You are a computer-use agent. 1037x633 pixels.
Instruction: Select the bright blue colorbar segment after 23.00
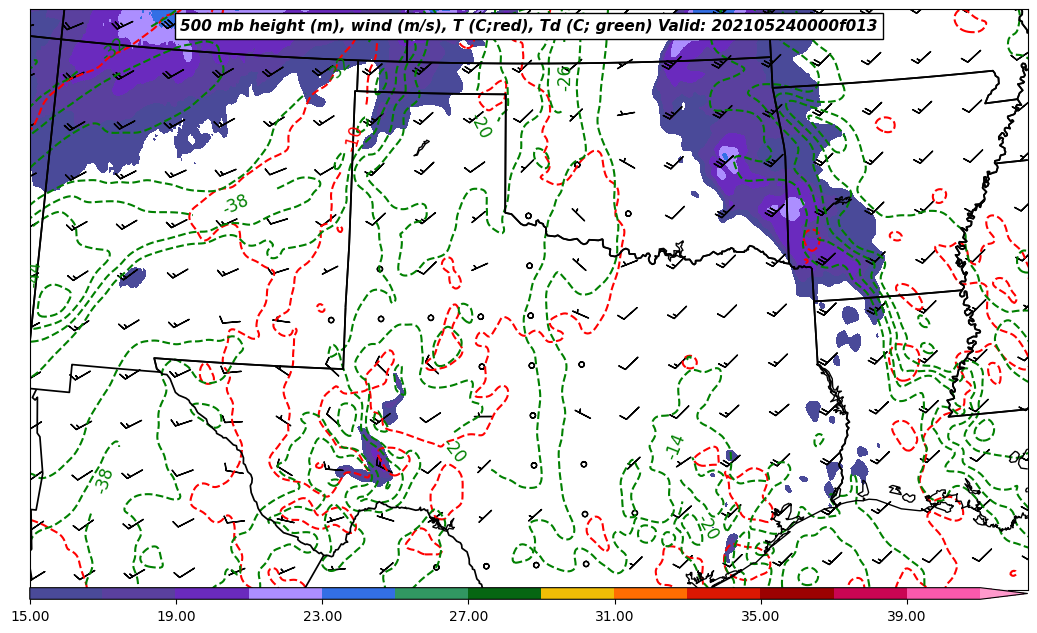pos(358,593)
